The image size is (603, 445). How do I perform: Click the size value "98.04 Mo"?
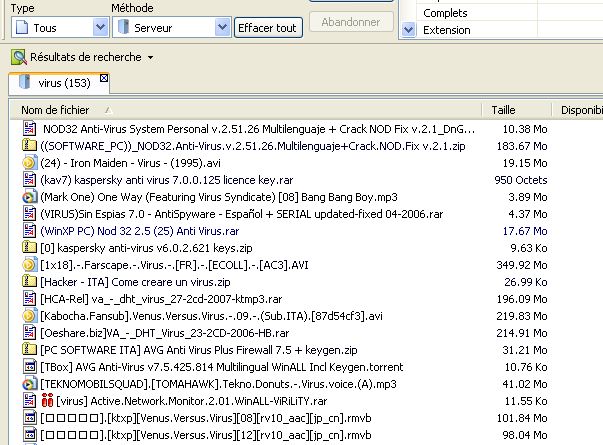[x=525, y=435]
